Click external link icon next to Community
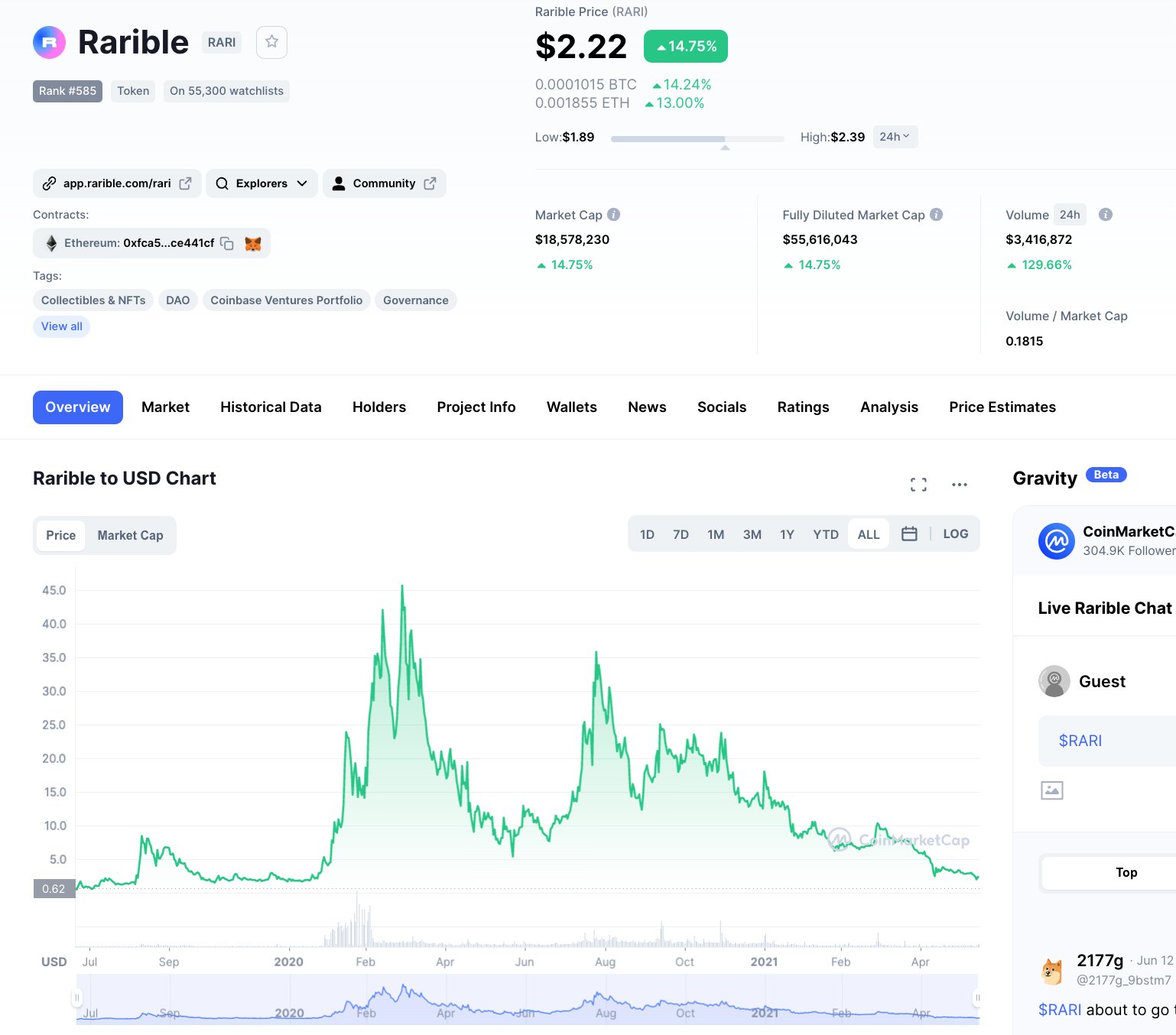This screenshot has height=1035, width=1176. click(x=430, y=183)
